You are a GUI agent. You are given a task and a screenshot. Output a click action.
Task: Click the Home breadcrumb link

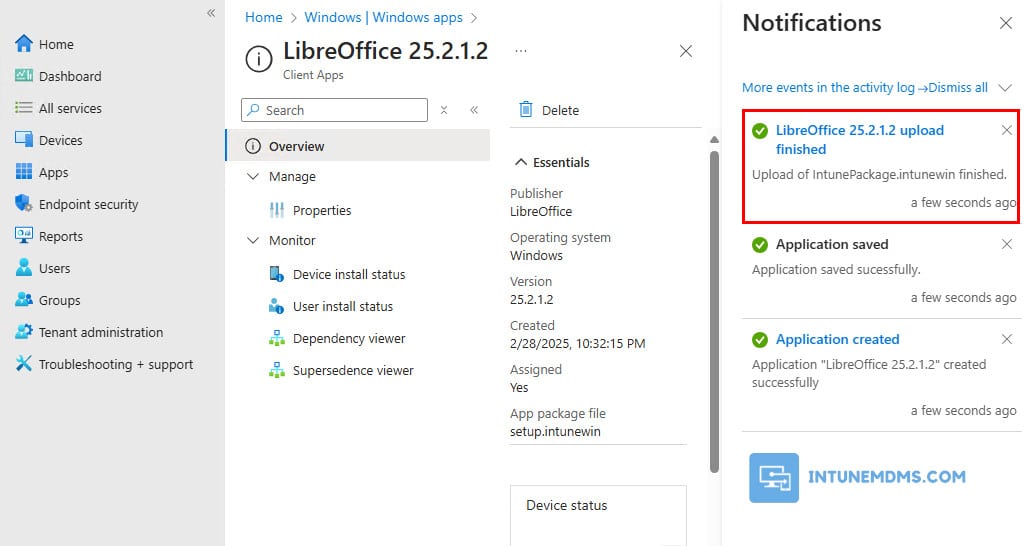click(x=264, y=17)
